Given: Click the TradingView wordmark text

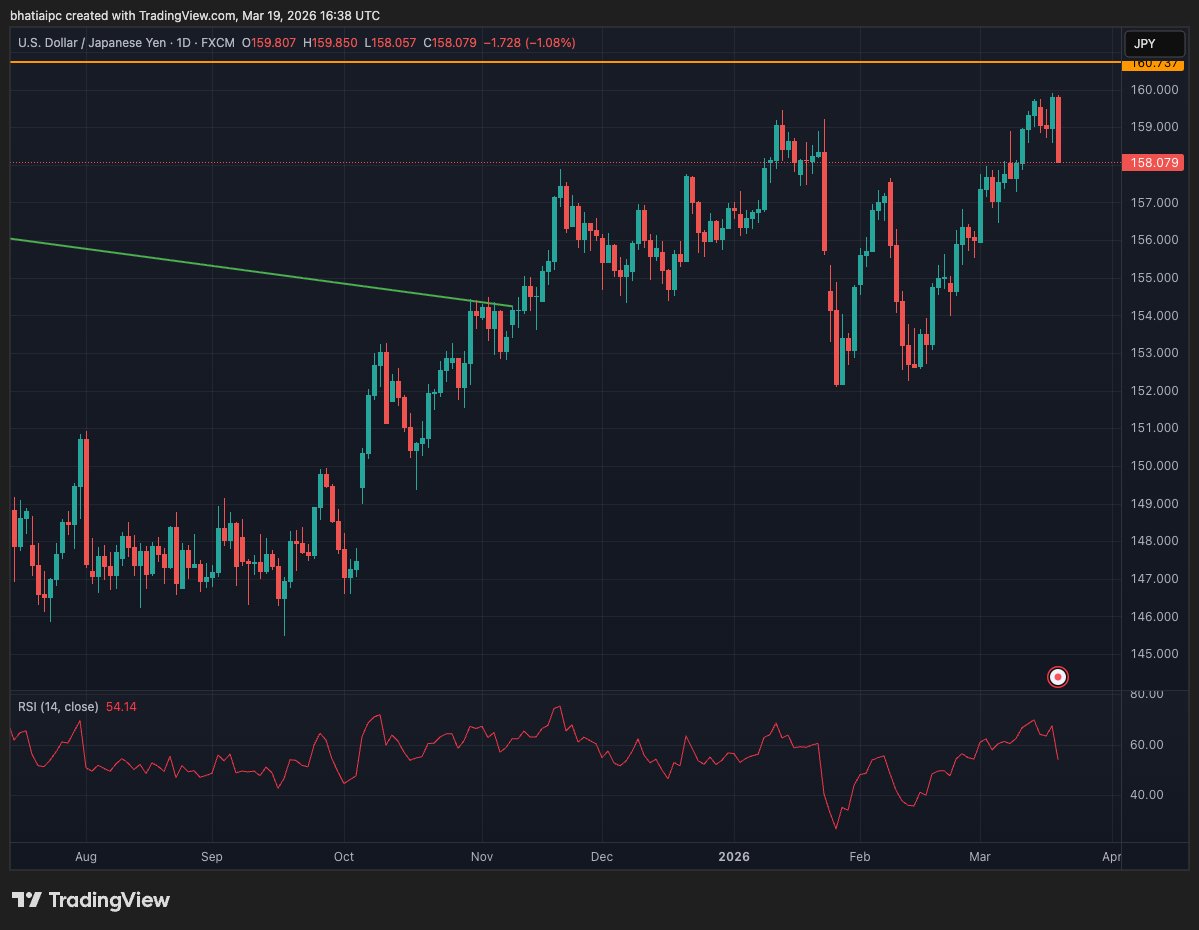Looking at the screenshot, I should (x=109, y=899).
